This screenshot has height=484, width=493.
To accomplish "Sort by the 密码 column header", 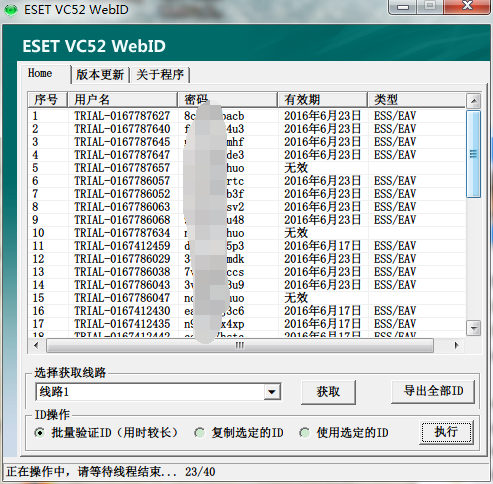I will (x=227, y=99).
